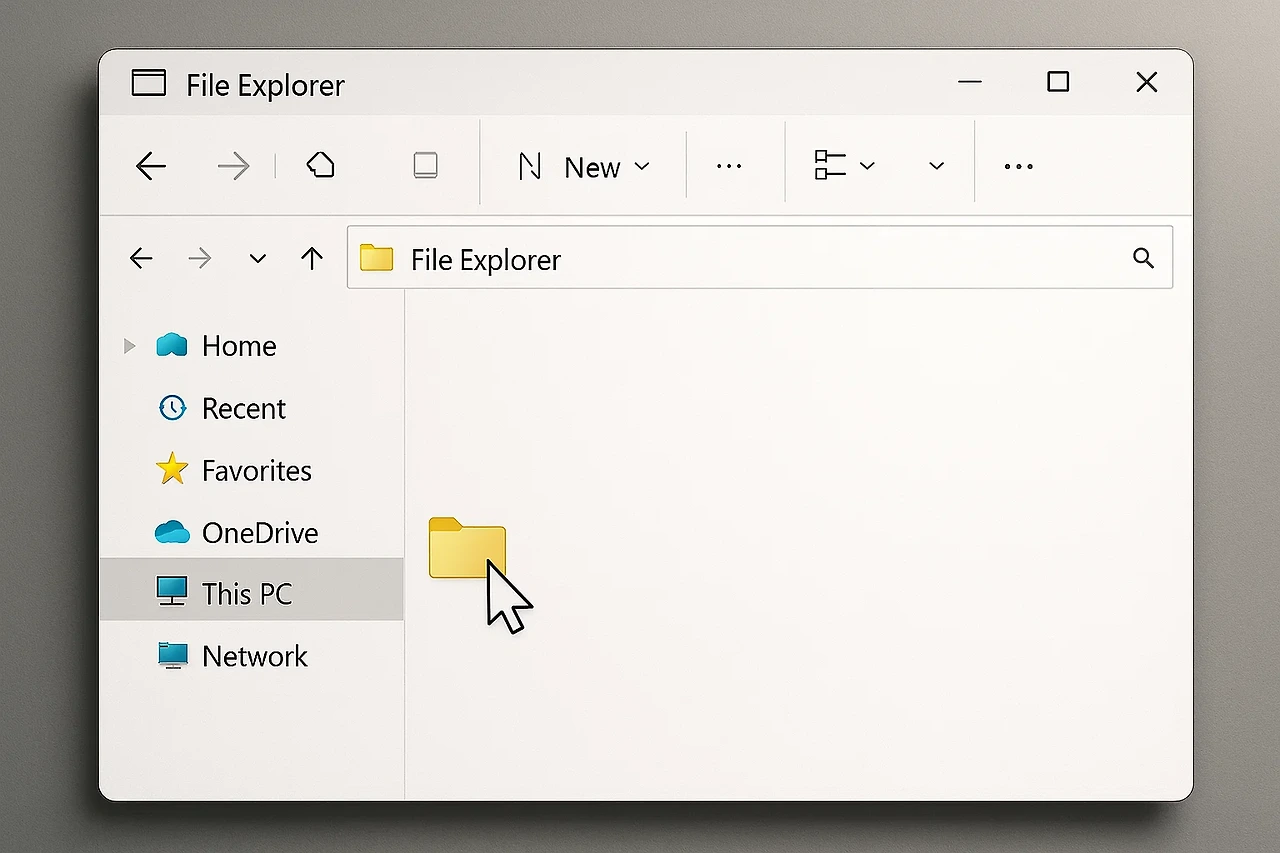The height and width of the screenshot is (853, 1280).
Task: Click the tablet-shaped toolbar icon
Action: [426, 166]
